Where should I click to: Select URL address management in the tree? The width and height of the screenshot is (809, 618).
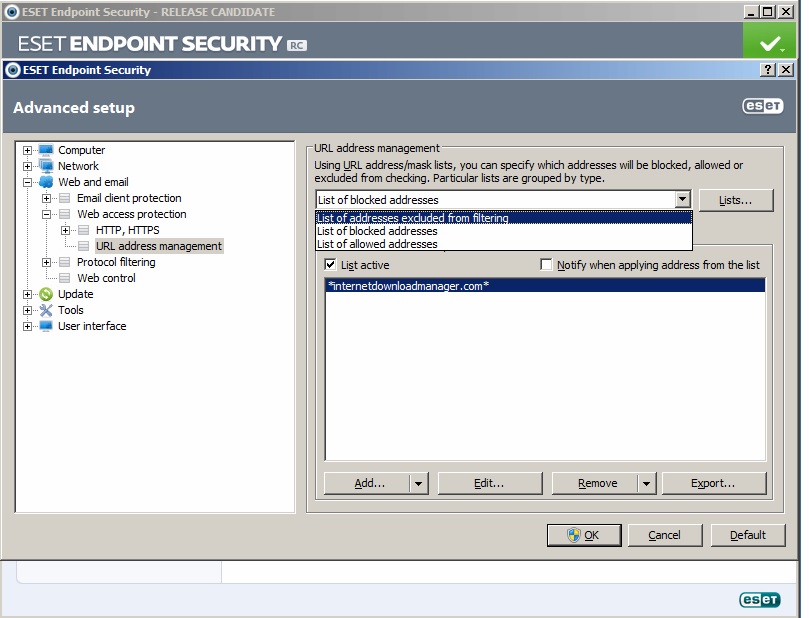(159, 246)
